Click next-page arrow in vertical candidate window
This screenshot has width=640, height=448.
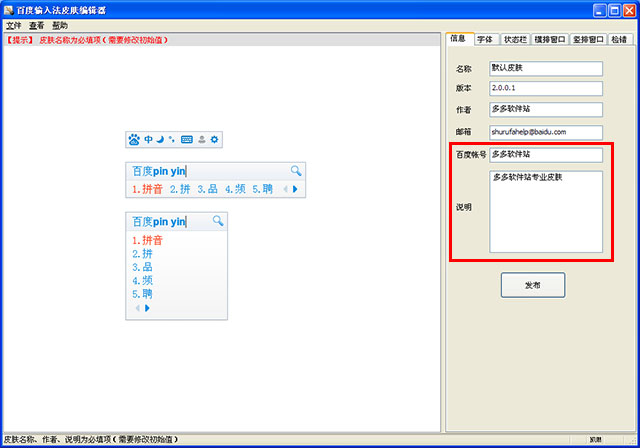pyautogui.click(x=147, y=308)
